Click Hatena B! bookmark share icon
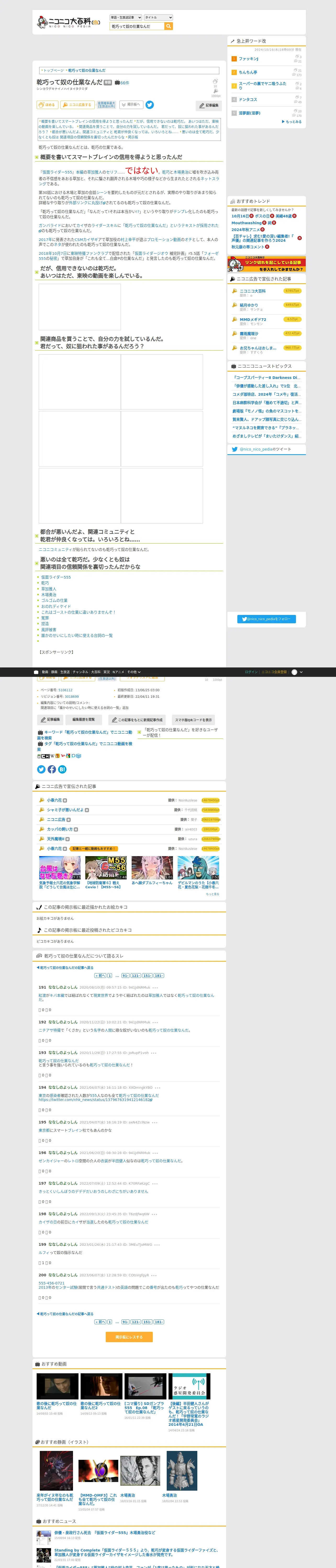Image resolution: width=336 pixels, height=1568 pixels. click(62, 769)
